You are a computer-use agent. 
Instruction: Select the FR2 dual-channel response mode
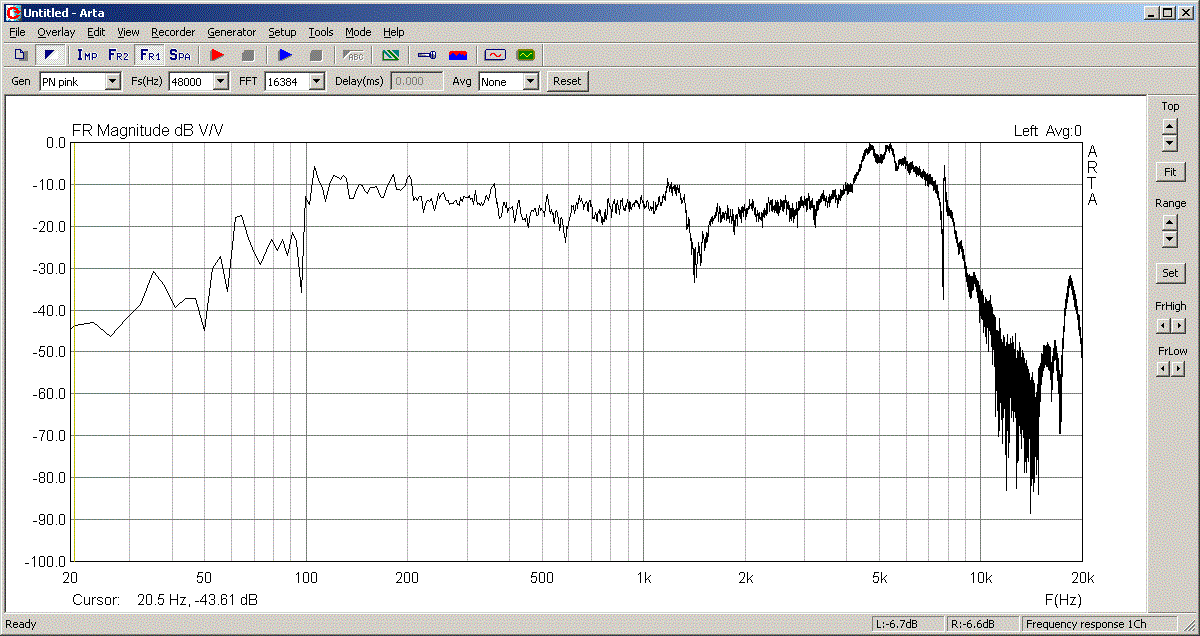tap(119, 55)
